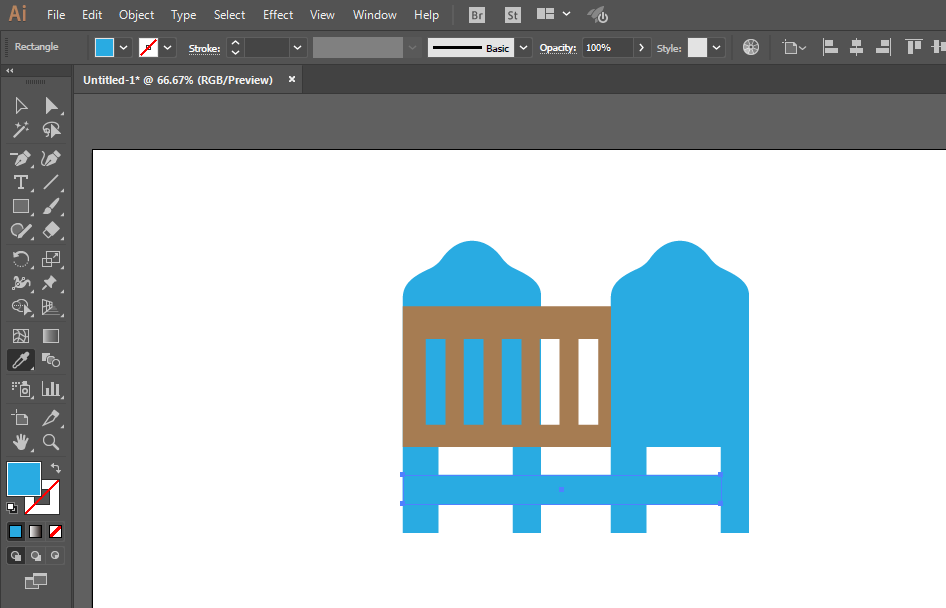Image resolution: width=946 pixels, height=608 pixels.
Task: Select the Shaper tool
Action: [x=21, y=230]
